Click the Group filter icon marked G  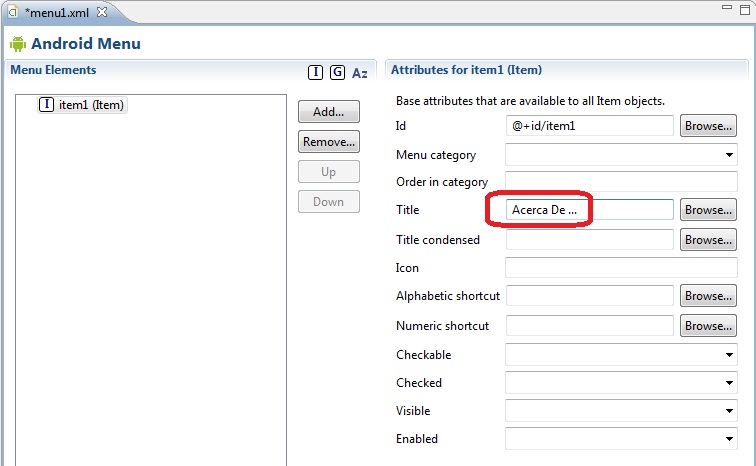click(x=337, y=72)
